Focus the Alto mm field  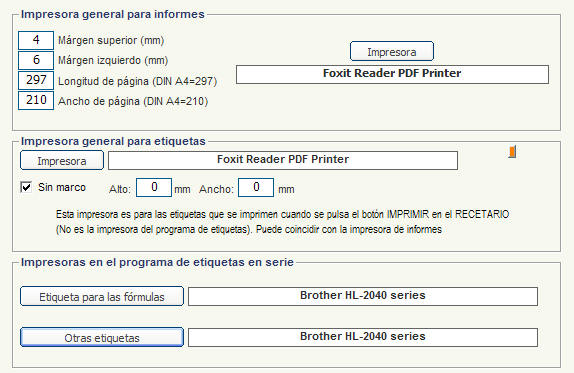coord(154,187)
